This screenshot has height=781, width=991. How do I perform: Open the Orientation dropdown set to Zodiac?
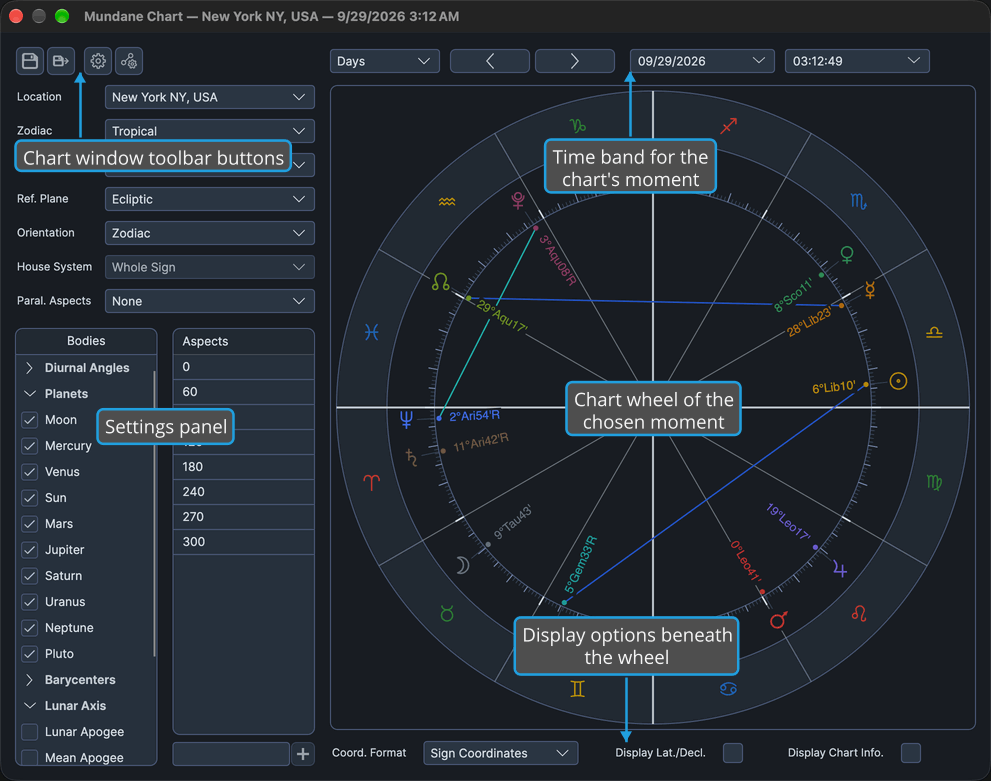tap(210, 233)
